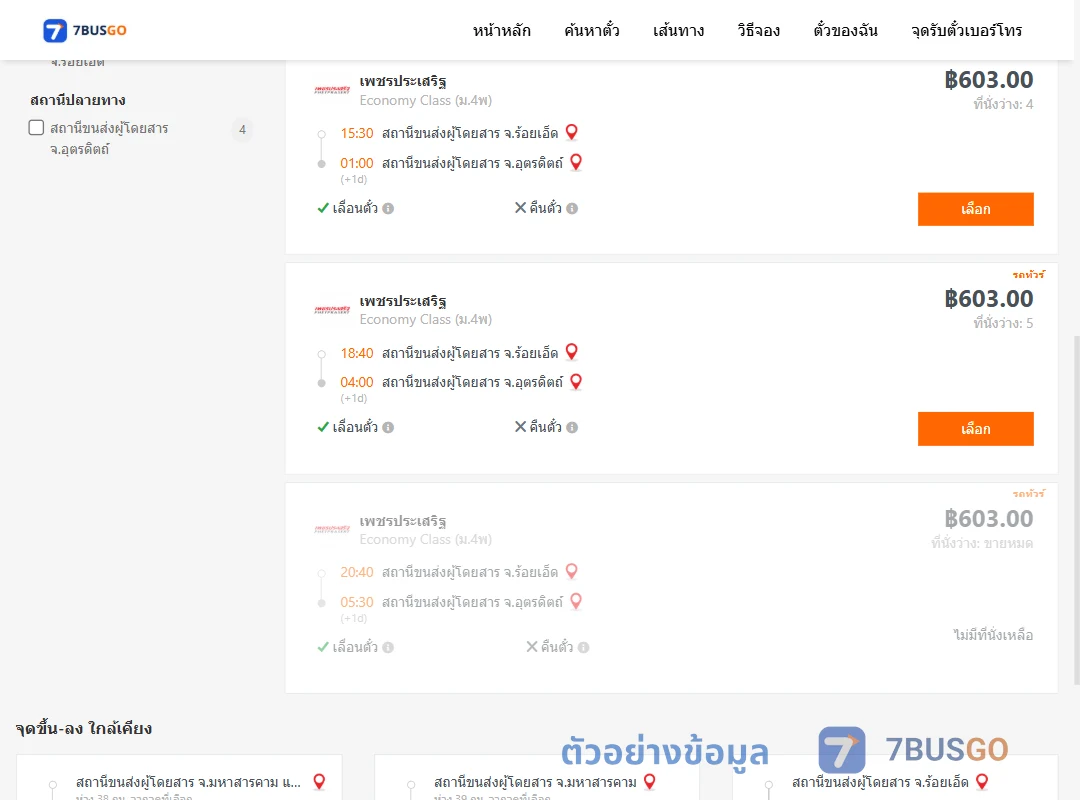Go to หน้าหลัก home page
The height and width of the screenshot is (800, 1080).
click(501, 30)
